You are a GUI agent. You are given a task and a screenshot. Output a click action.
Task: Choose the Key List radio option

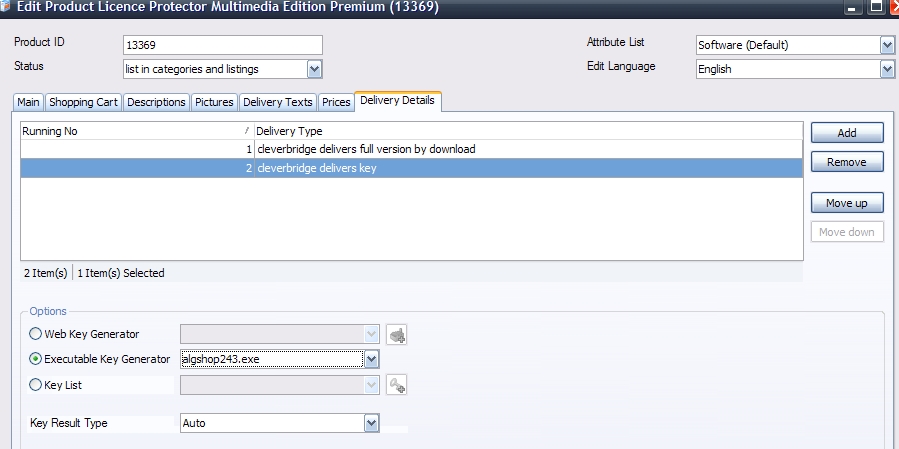pos(36,385)
